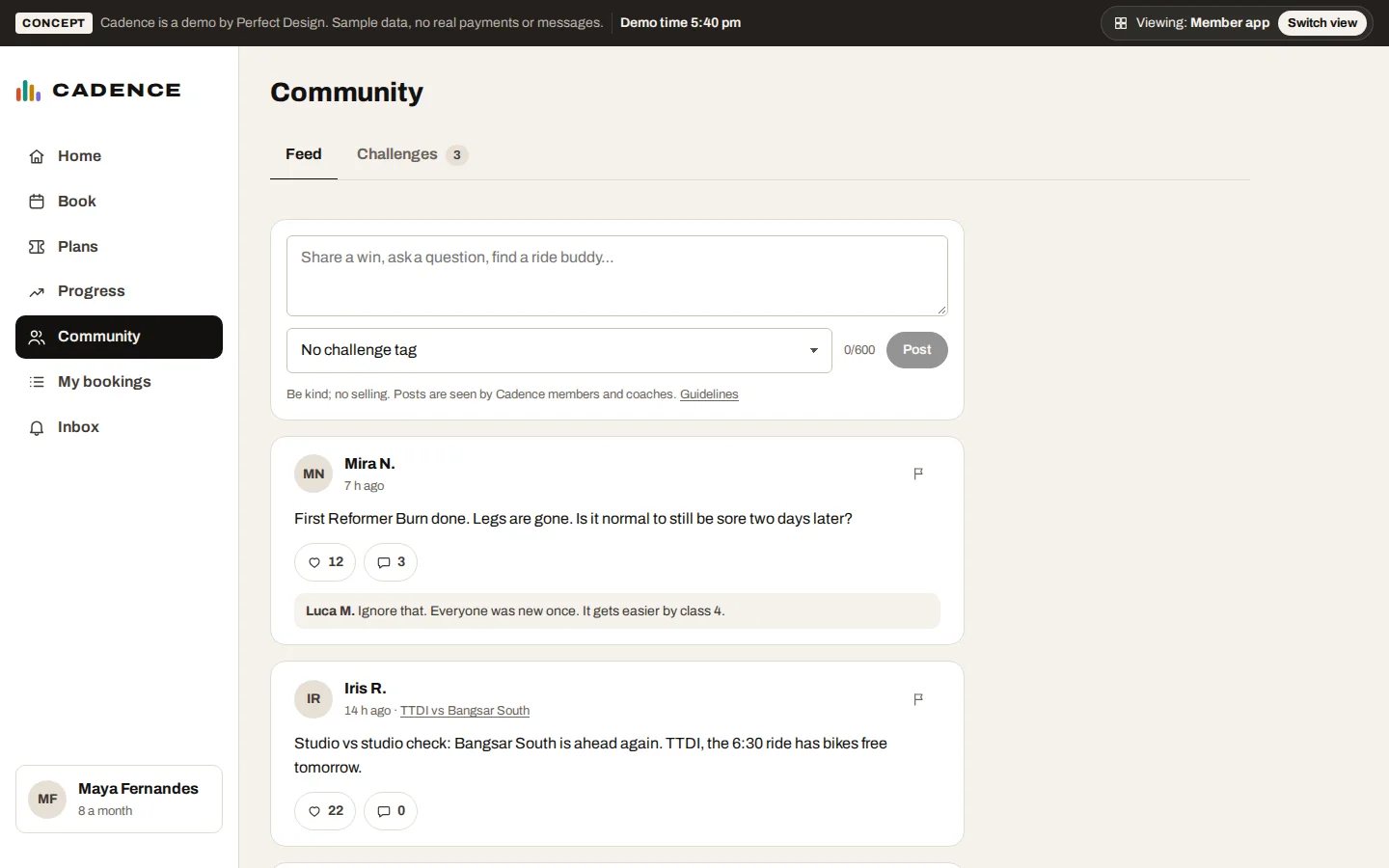The image size is (1389, 868).
Task: Click the Cadence logo bars icon
Action: (28, 91)
